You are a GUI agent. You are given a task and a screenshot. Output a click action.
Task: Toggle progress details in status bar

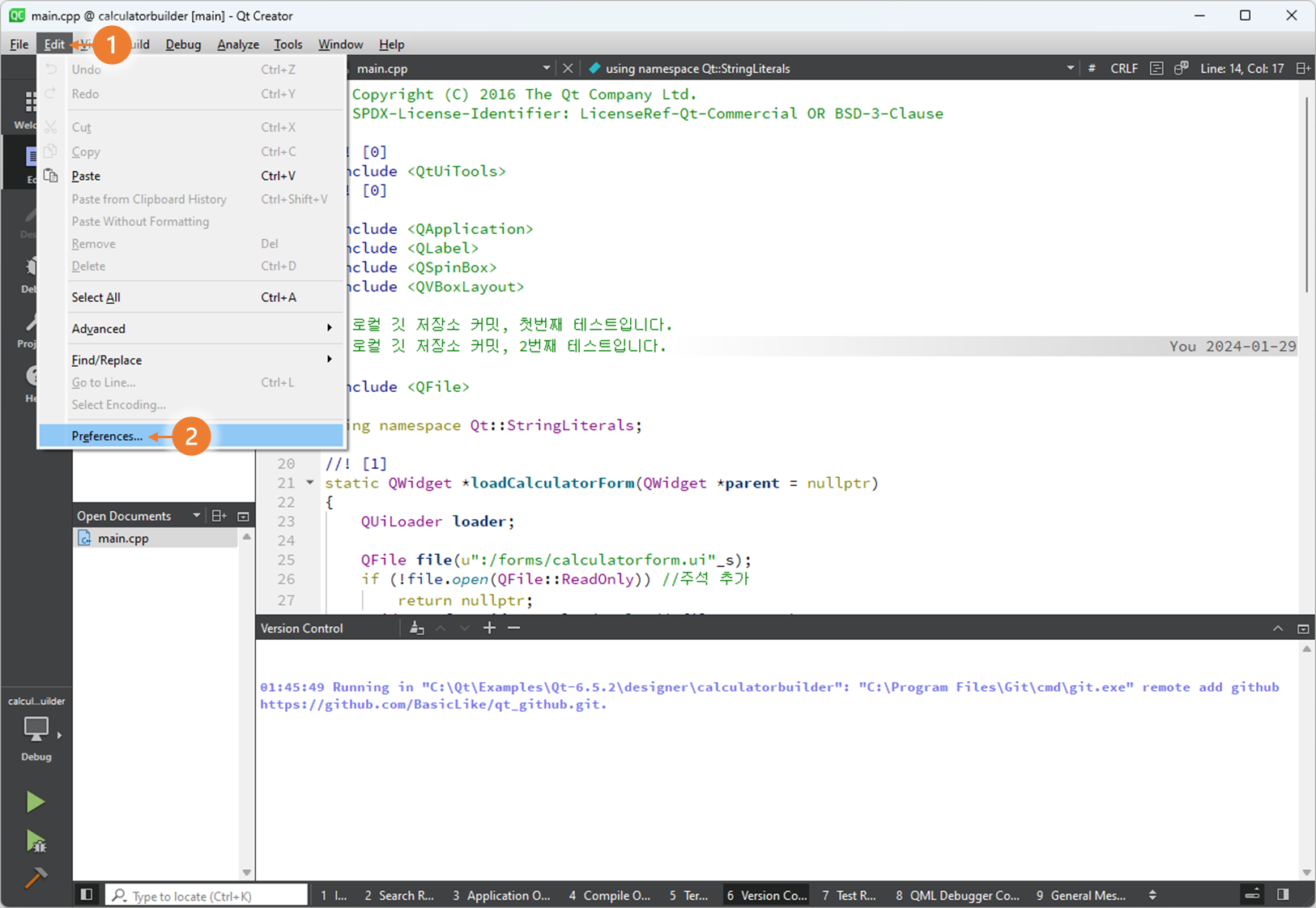1252,894
